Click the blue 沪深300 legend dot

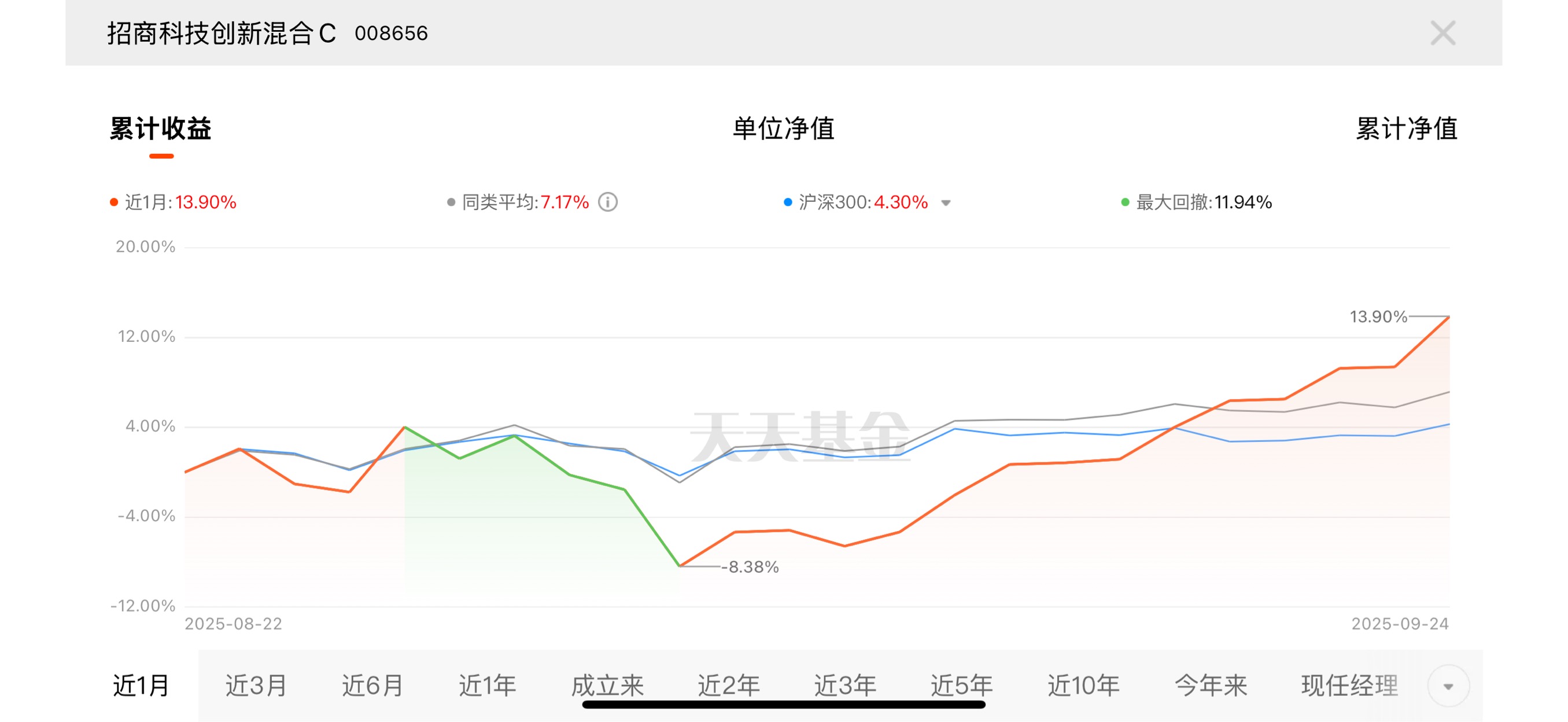coord(788,202)
